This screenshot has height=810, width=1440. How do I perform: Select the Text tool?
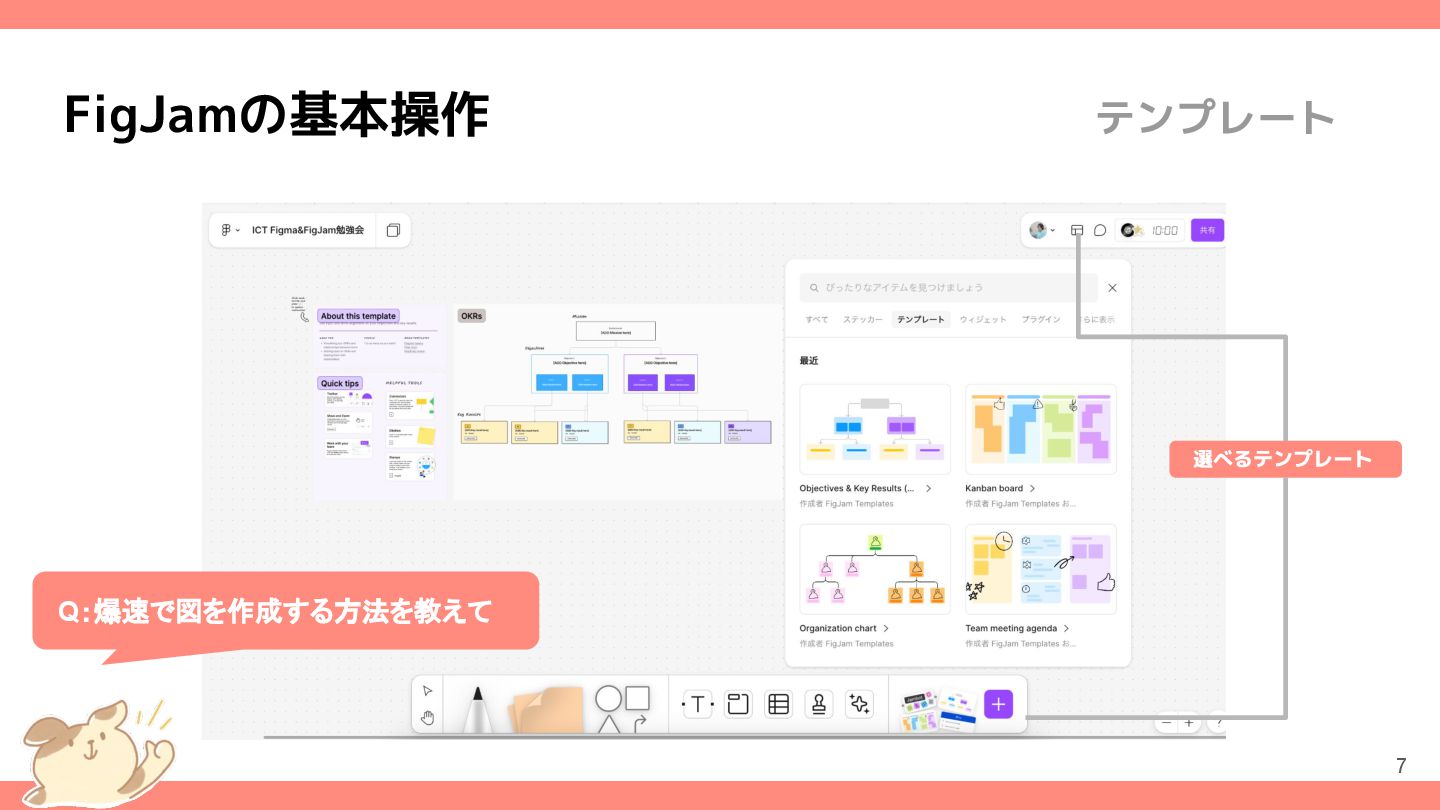698,705
